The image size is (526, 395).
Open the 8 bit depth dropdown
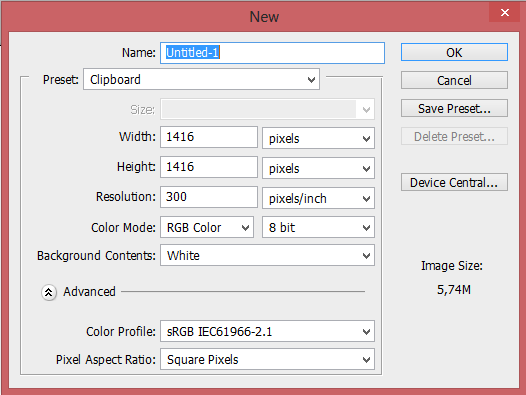tap(318, 228)
